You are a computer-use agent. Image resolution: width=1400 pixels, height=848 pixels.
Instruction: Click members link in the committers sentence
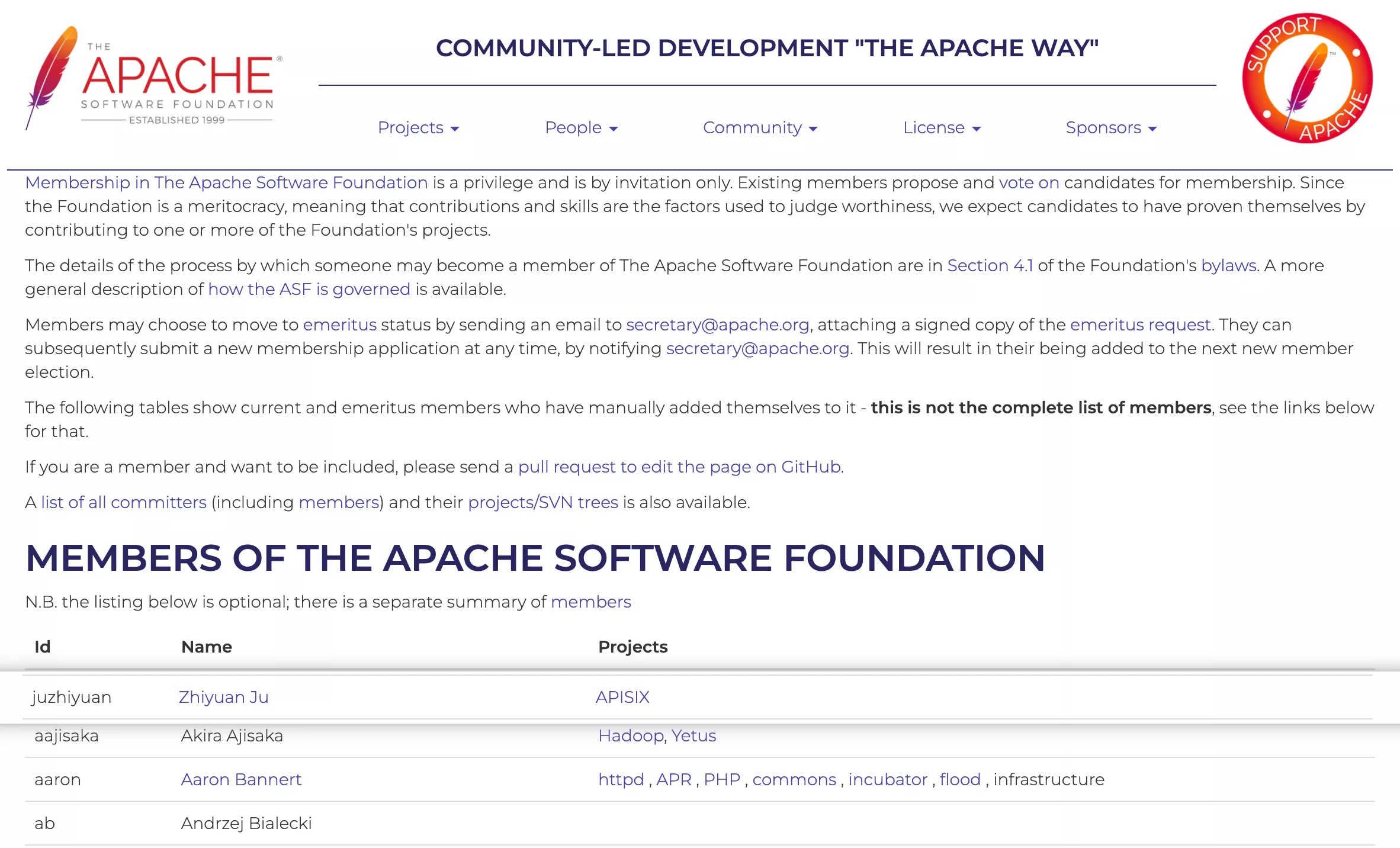[339, 502]
